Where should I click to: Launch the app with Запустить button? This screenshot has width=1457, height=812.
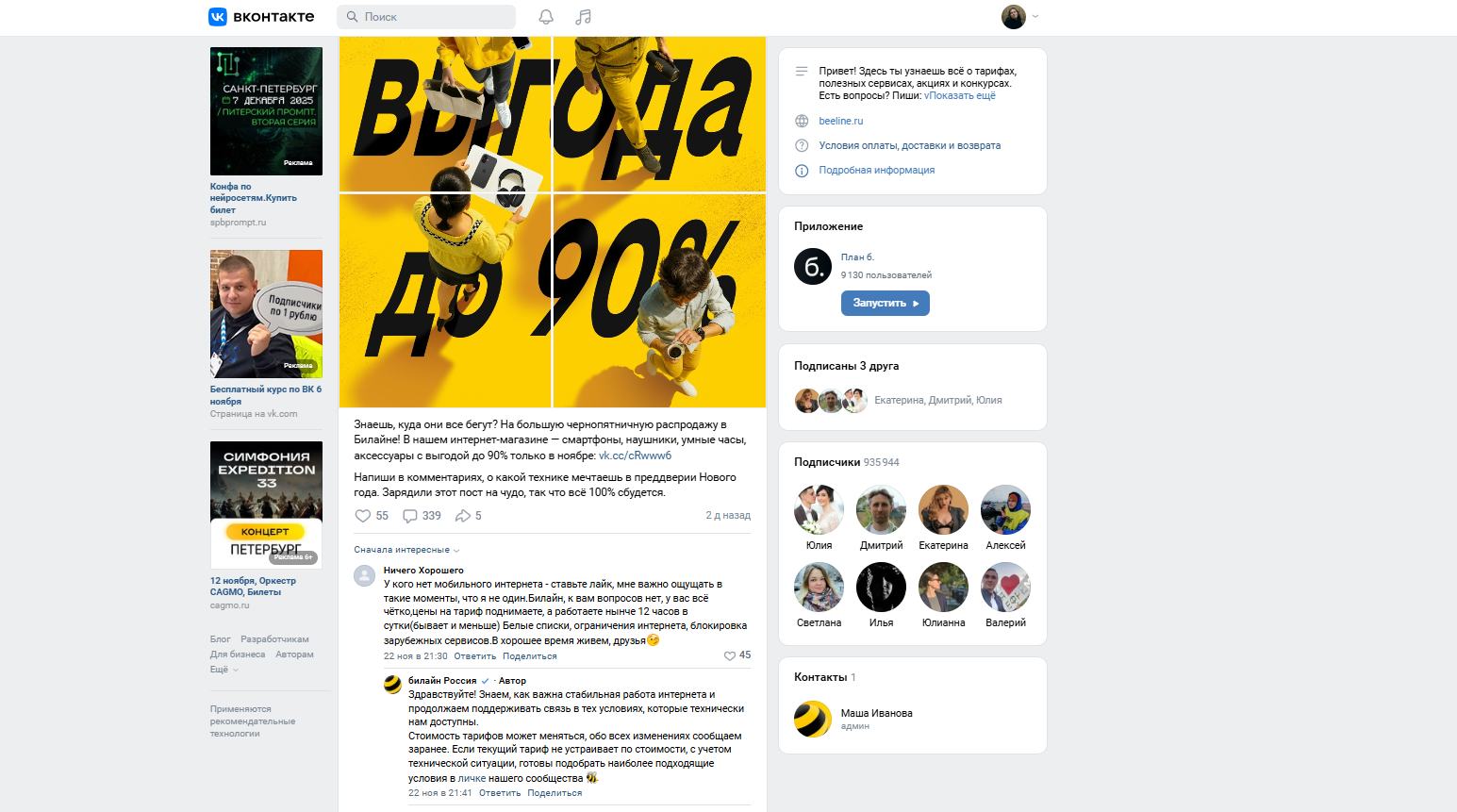coord(886,303)
